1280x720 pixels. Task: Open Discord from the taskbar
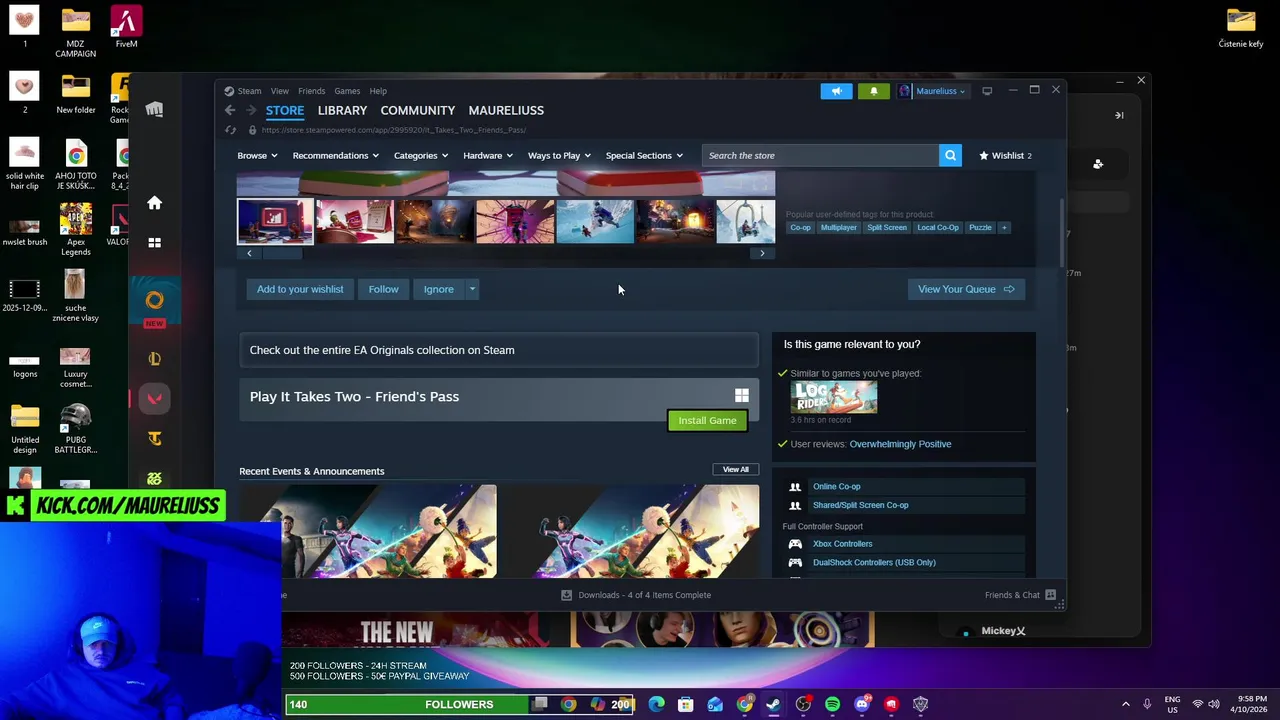pyautogui.click(x=862, y=704)
